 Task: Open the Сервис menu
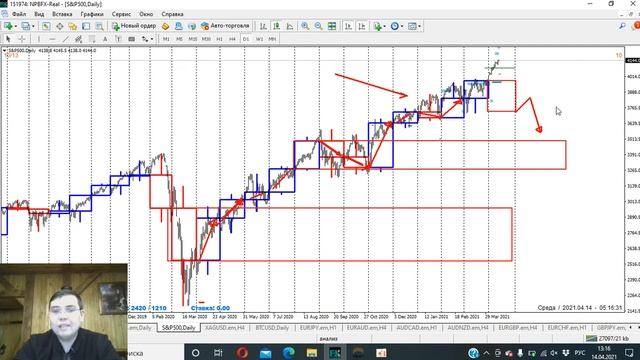coord(121,14)
